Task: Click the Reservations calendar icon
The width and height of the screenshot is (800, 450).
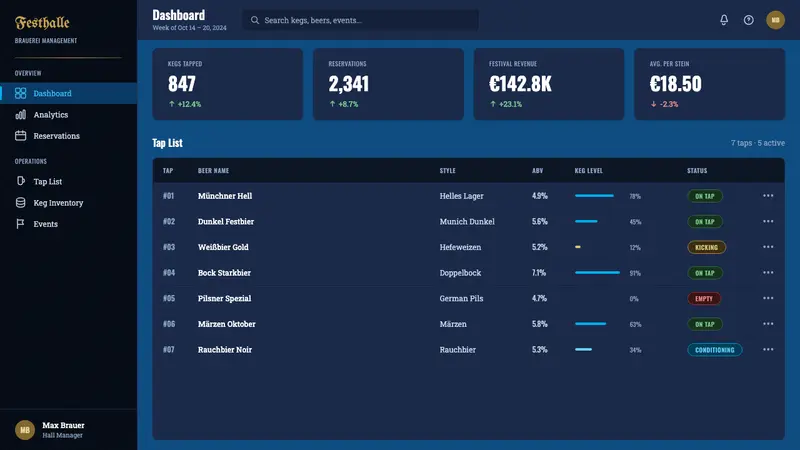Action: [x=20, y=136]
